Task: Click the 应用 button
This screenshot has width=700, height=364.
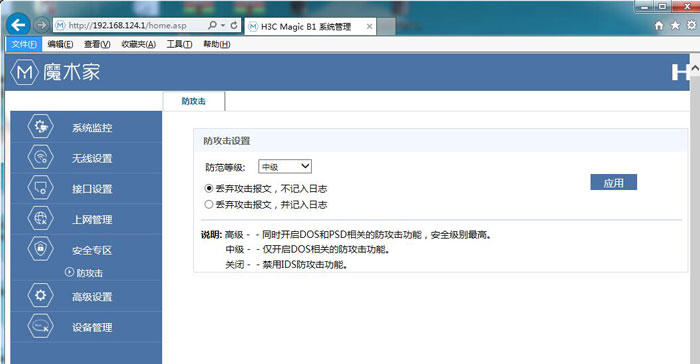Action: pos(613,182)
